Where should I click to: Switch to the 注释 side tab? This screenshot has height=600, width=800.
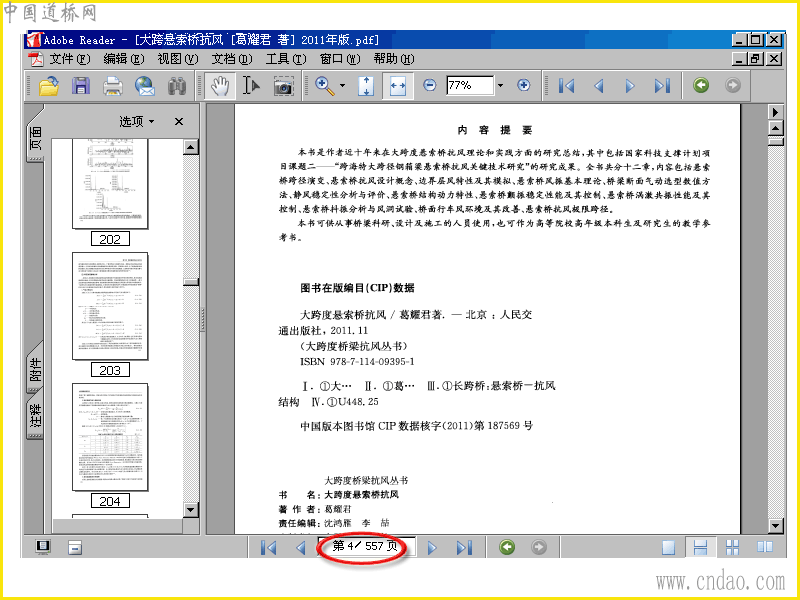[x=35, y=416]
